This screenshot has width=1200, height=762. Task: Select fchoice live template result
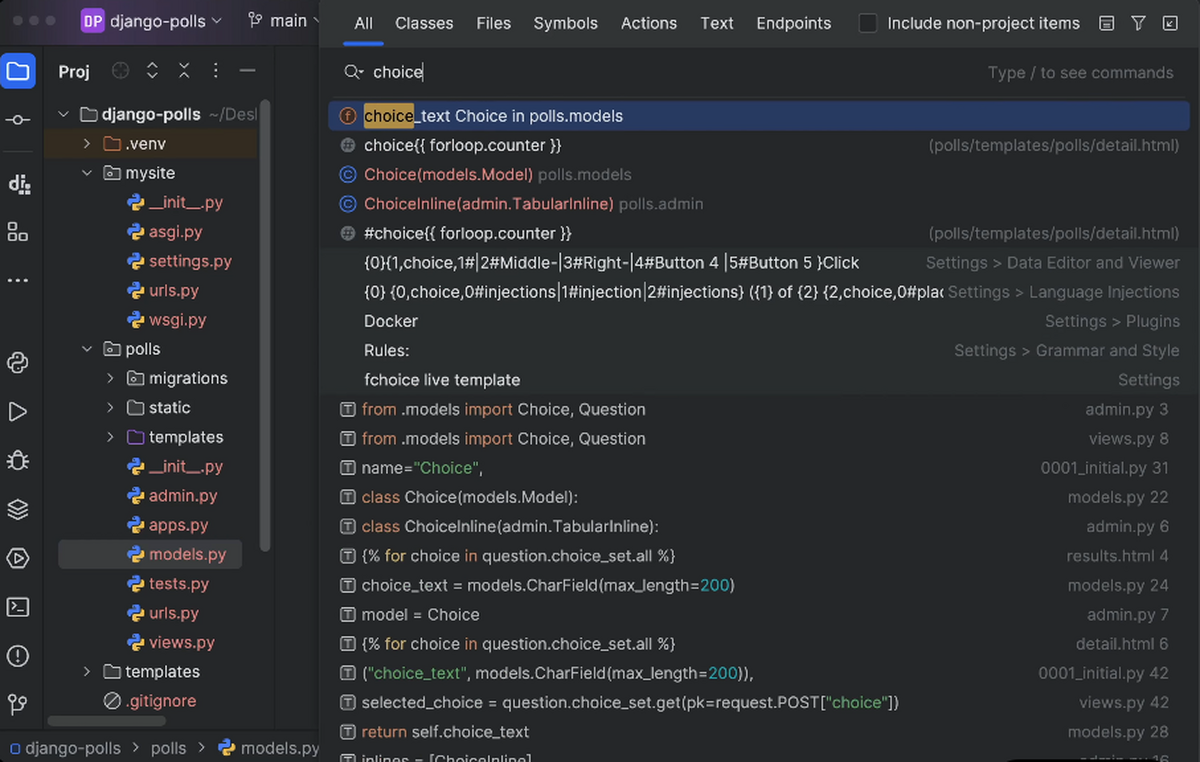[759, 380]
